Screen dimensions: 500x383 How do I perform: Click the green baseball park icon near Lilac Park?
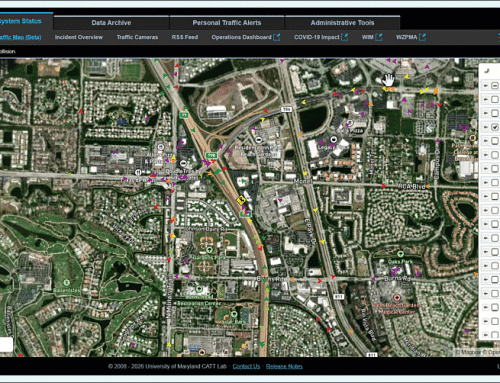234,314
